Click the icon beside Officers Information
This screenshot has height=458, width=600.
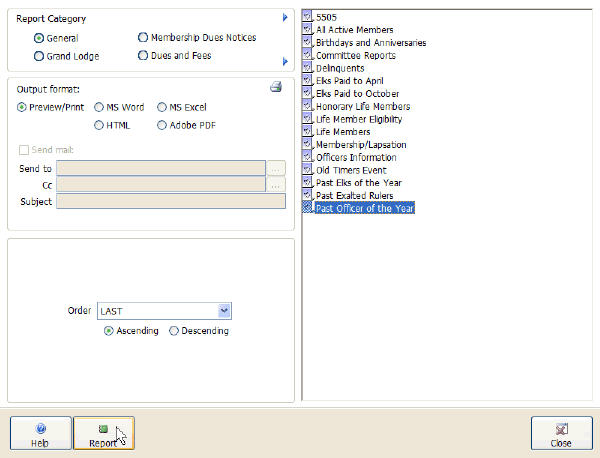click(x=307, y=157)
